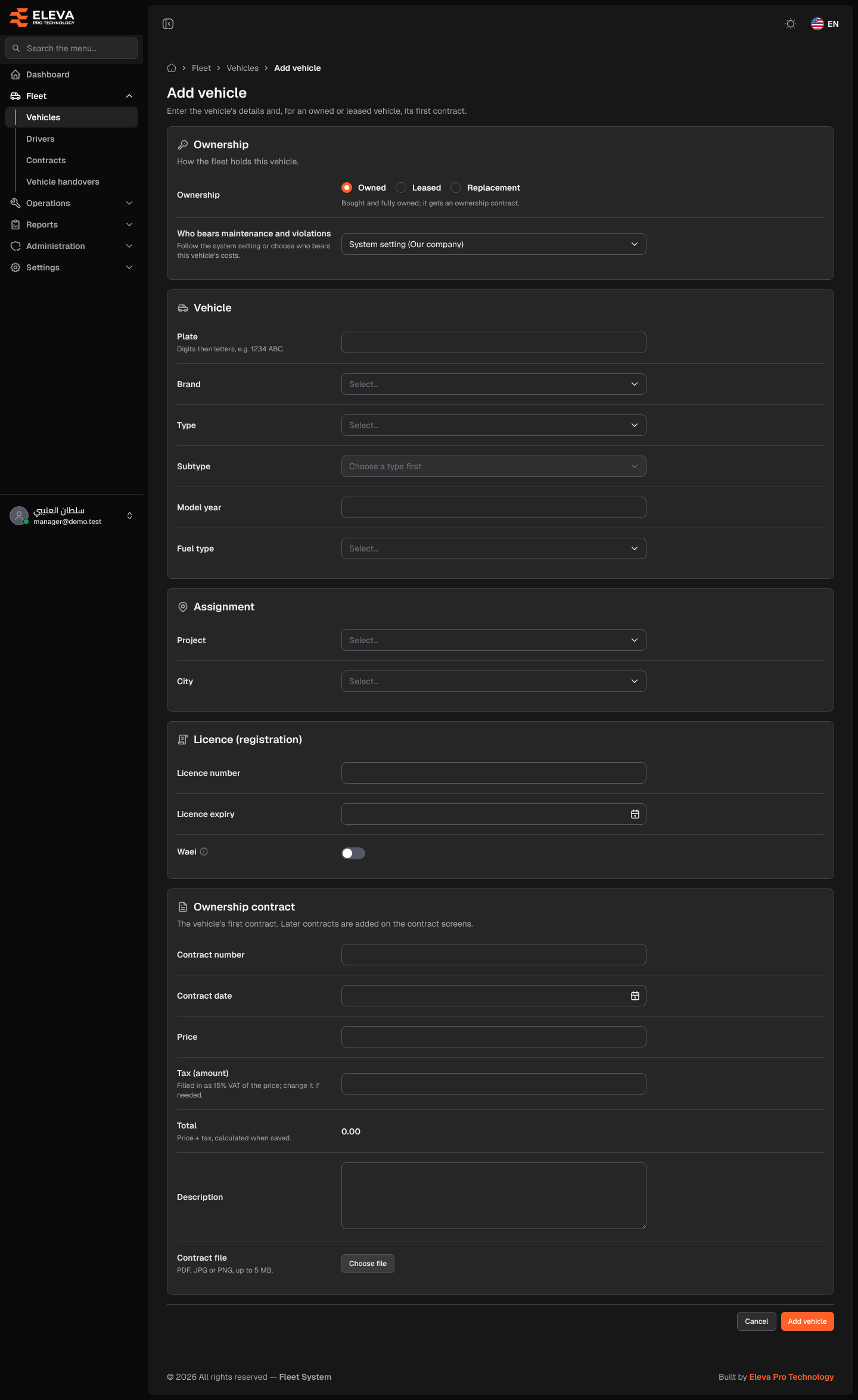Open the Type select dropdown

[494, 425]
